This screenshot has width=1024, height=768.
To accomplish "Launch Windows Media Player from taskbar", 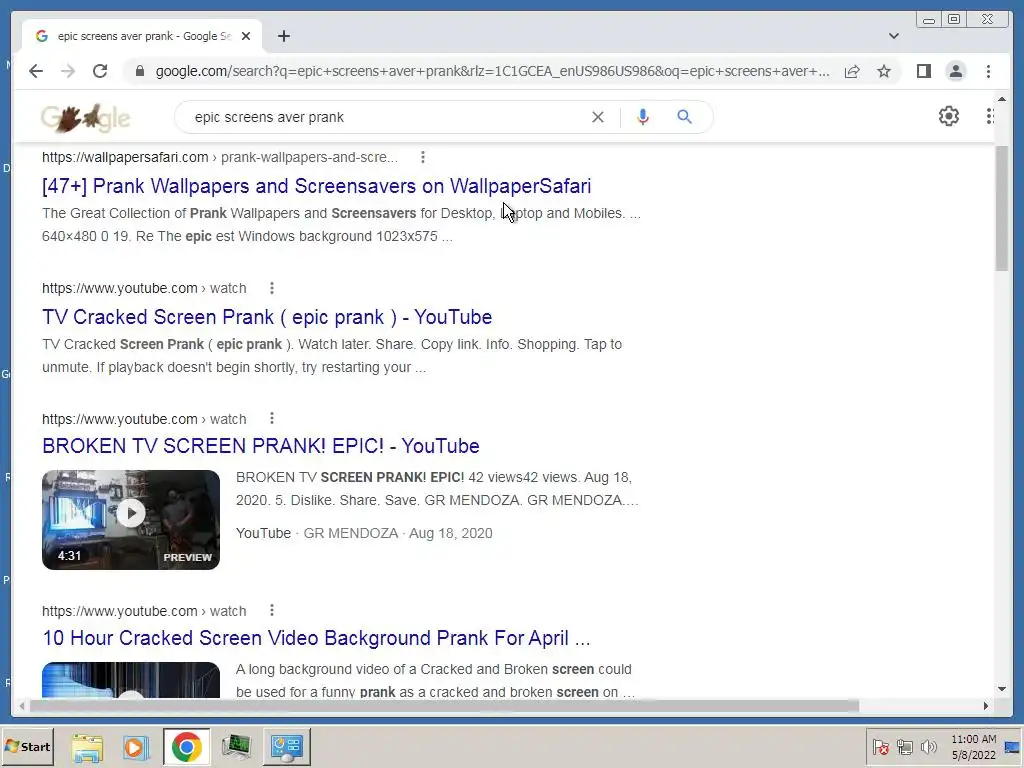I will [136, 747].
